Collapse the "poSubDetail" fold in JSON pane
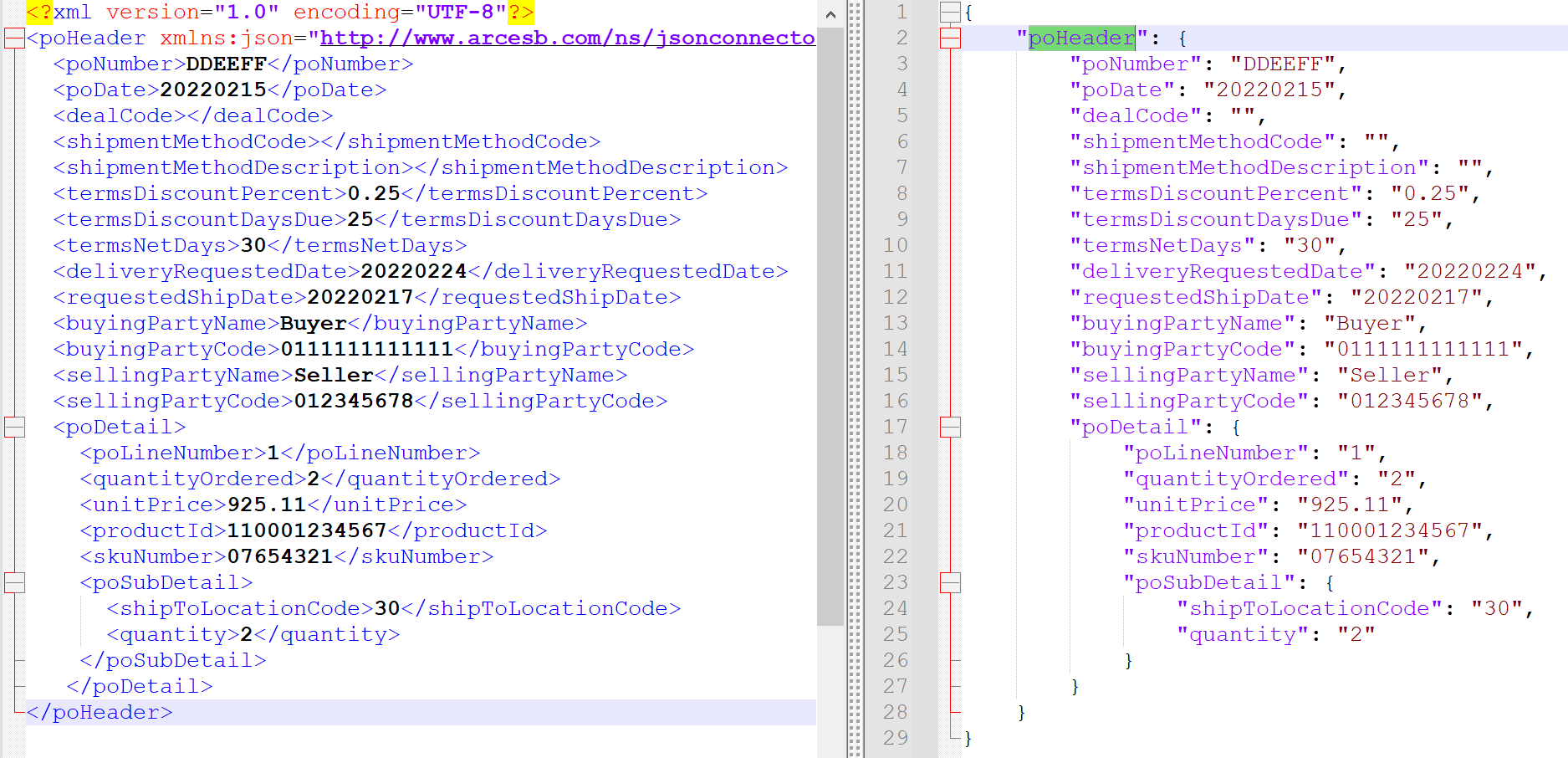This screenshot has height=758, width=1568. tap(950, 583)
